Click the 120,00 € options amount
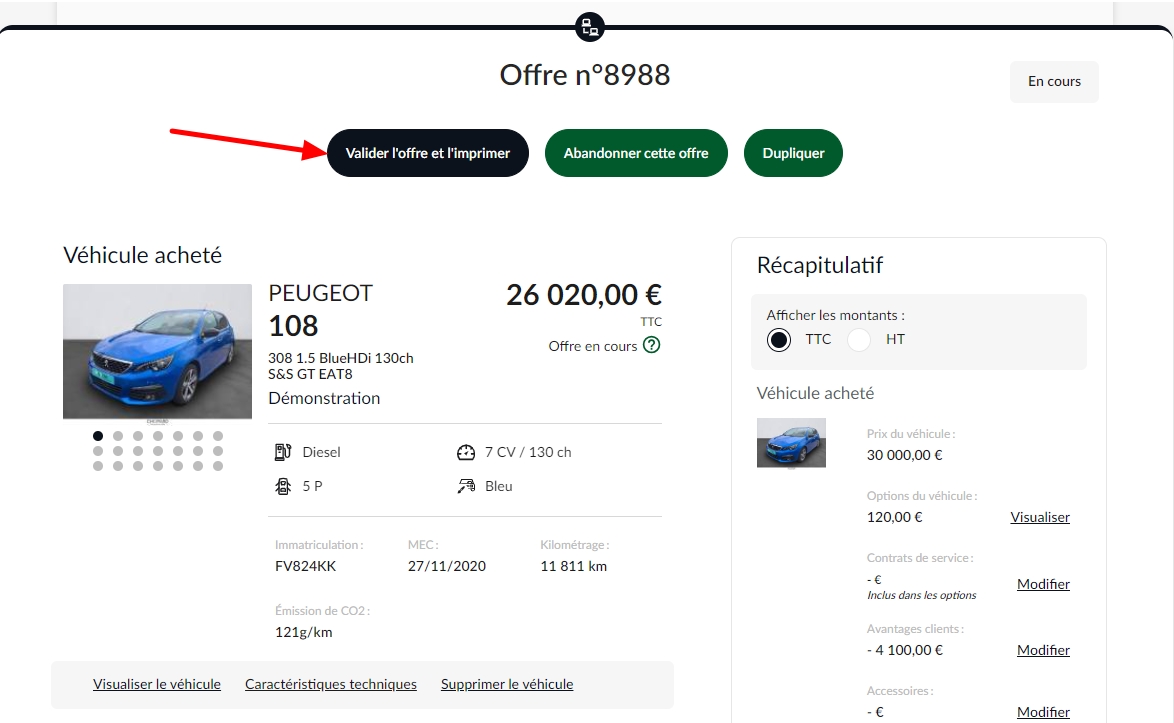Viewport: 1174px width, 723px height. tap(895, 517)
